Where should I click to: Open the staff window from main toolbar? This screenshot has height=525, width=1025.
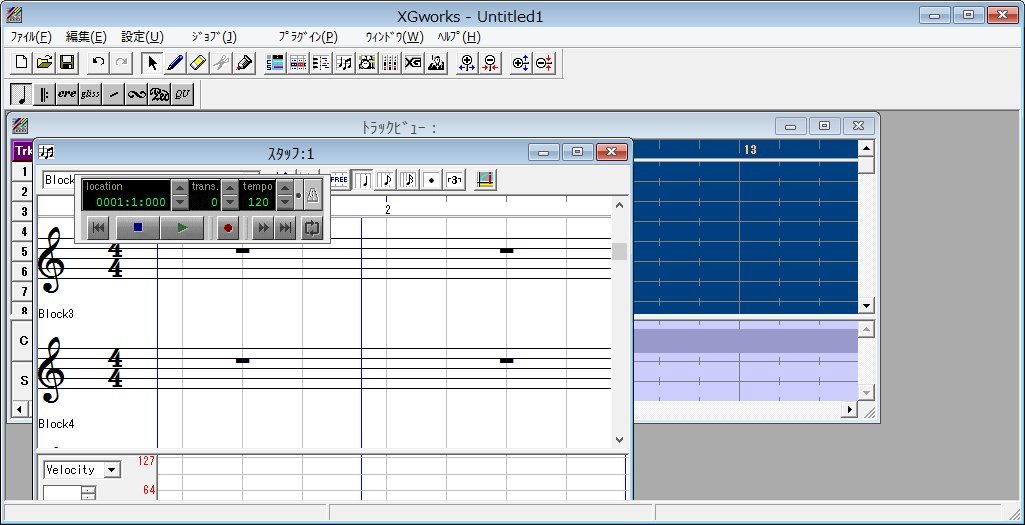point(344,63)
